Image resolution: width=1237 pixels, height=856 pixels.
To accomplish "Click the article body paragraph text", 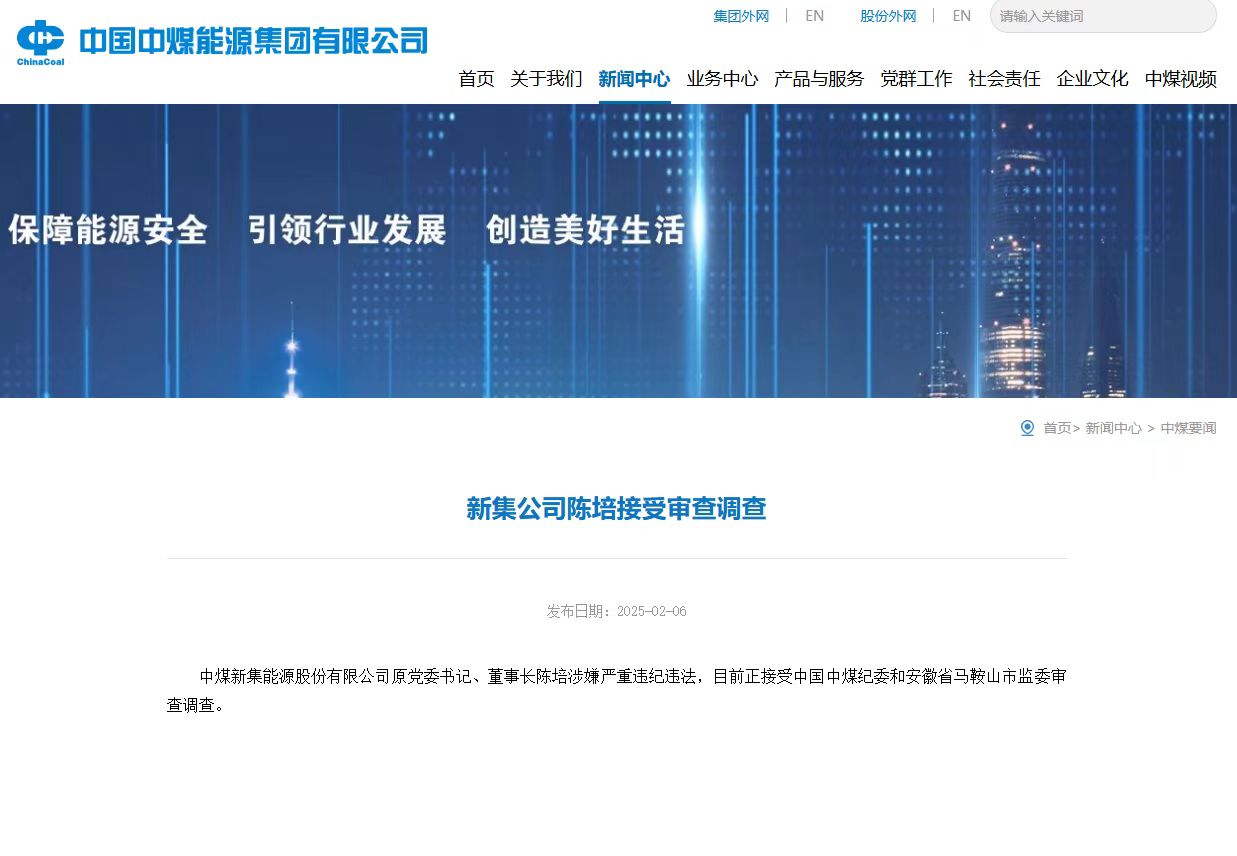I will 616,690.
